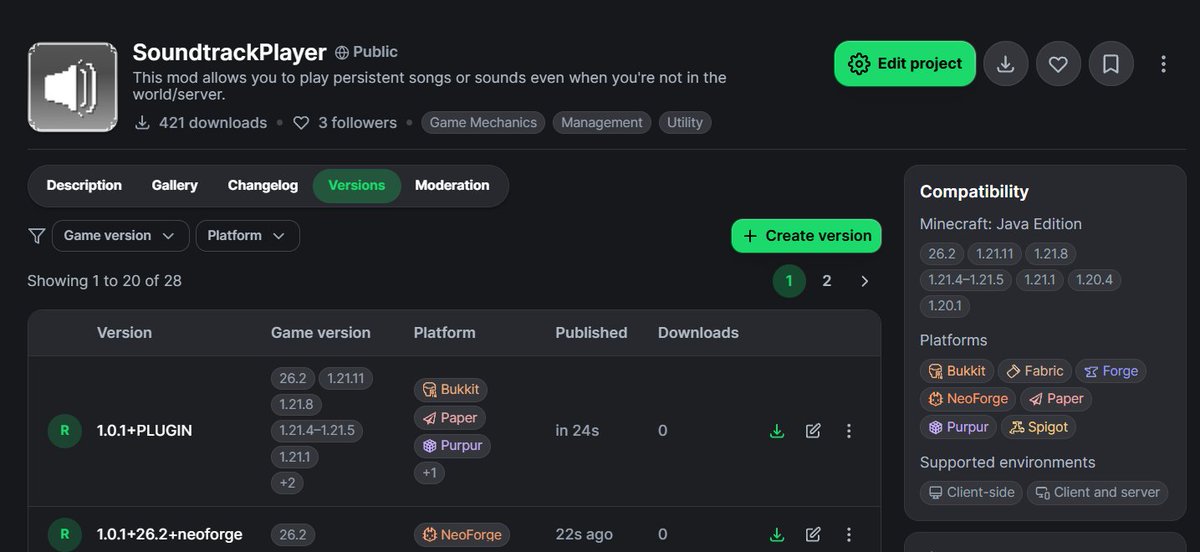Click the Utility category tag
1200x552 pixels.
tap(685, 122)
